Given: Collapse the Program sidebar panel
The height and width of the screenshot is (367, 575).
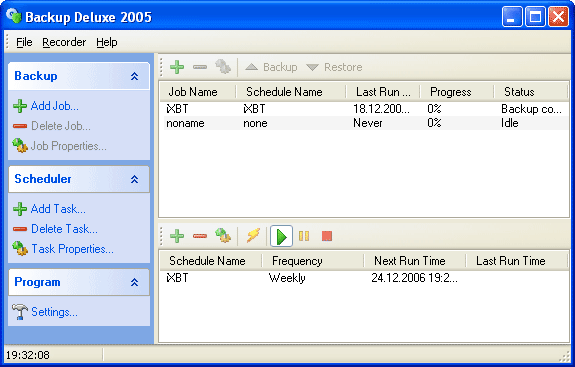Looking at the screenshot, I should 135,282.
